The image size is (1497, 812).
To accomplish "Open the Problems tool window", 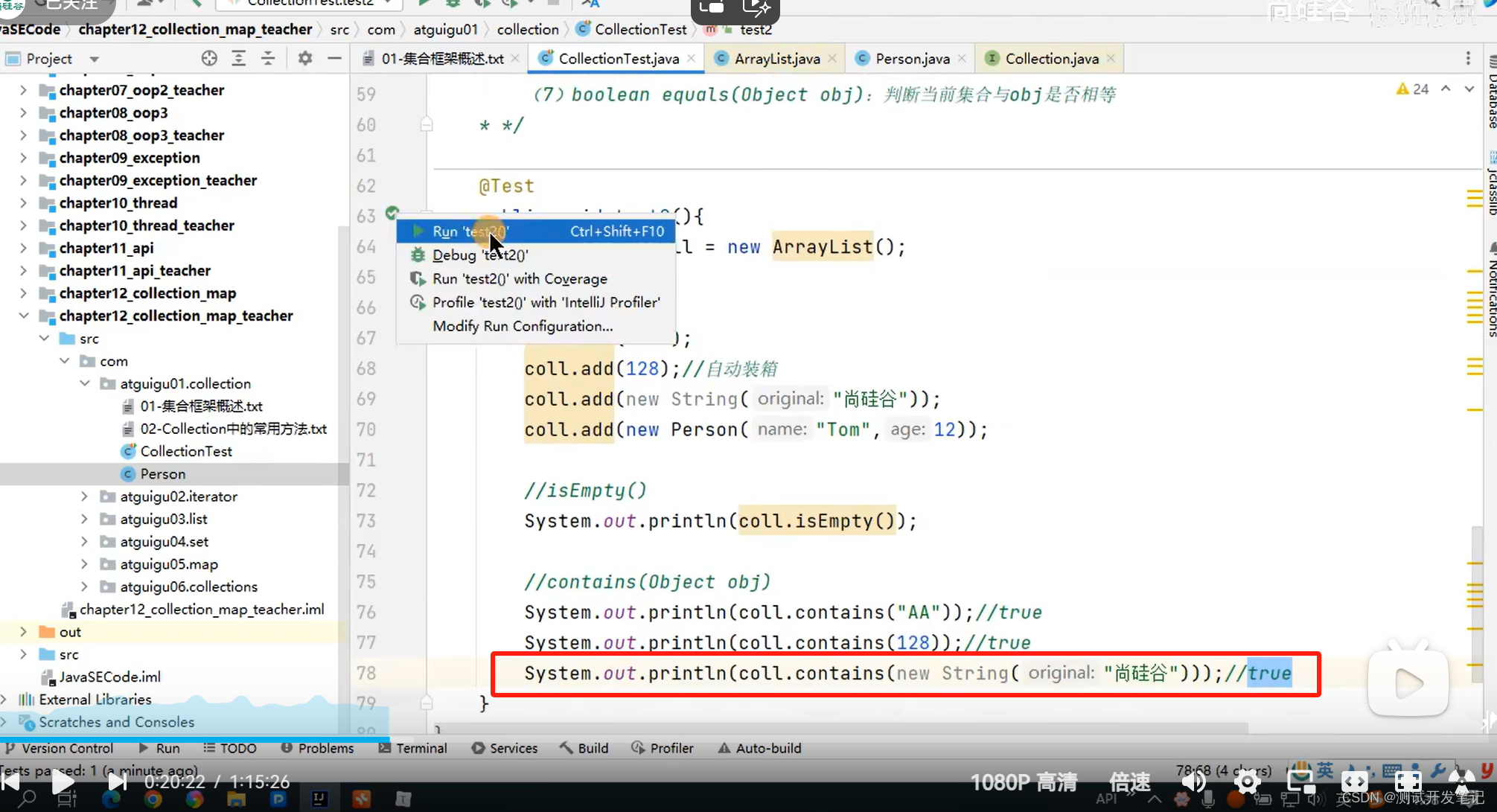I will 318,748.
